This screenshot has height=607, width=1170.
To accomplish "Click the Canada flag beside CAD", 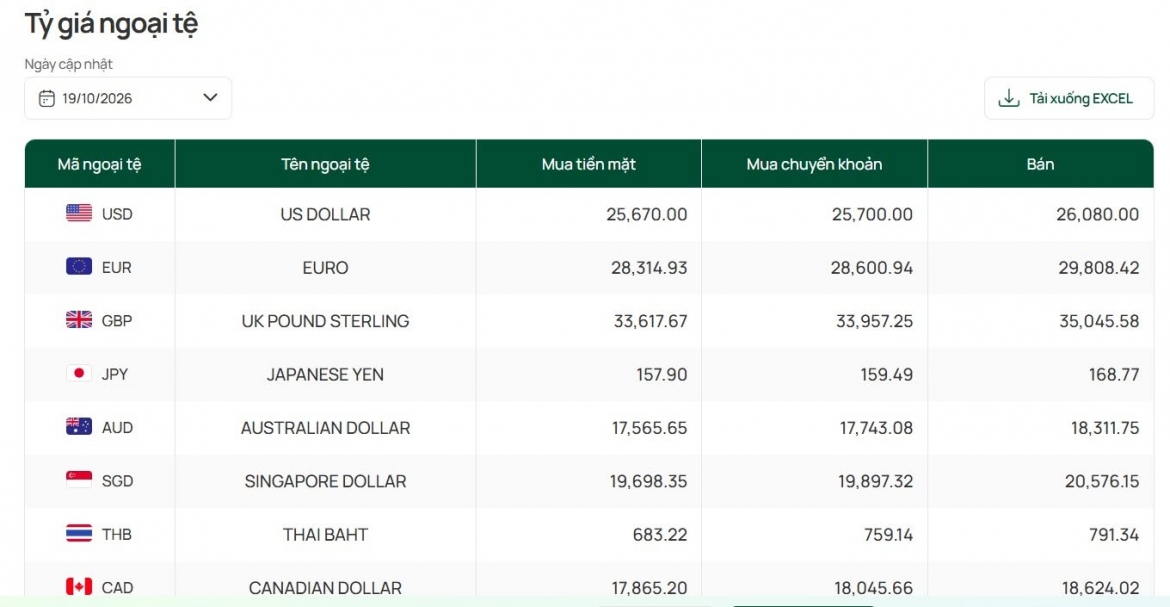I will [79, 587].
